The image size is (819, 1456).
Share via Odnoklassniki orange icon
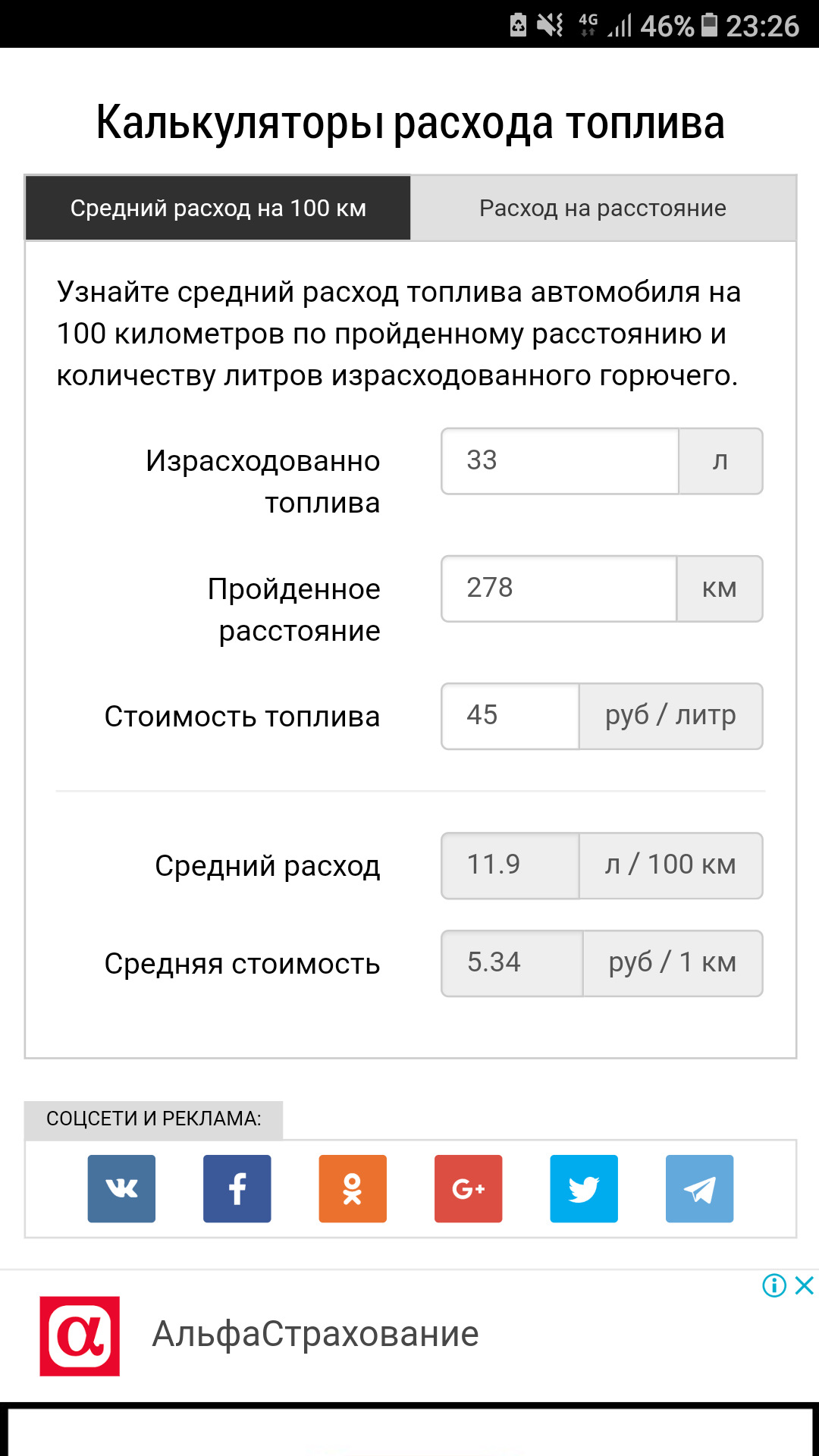click(353, 1188)
